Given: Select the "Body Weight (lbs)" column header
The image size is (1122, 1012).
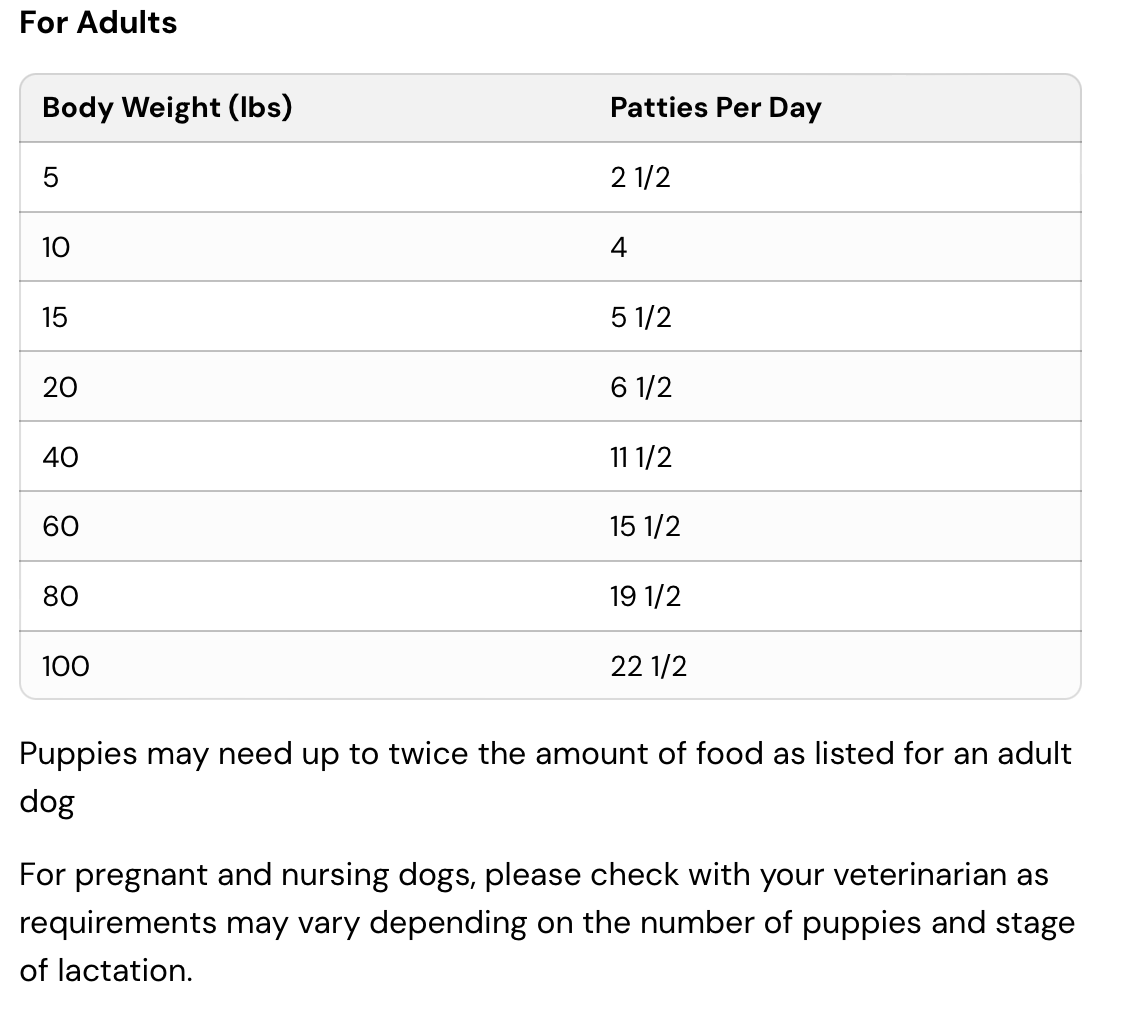Looking at the screenshot, I should [x=167, y=107].
